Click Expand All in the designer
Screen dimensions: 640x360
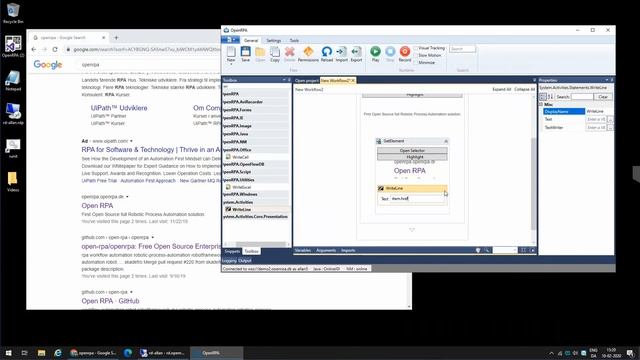[501, 89]
